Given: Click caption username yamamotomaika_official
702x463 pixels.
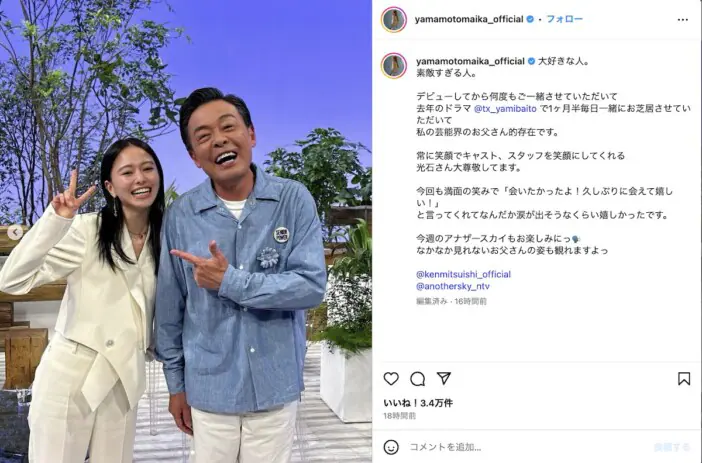Looking at the screenshot, I should click(470, 61).
